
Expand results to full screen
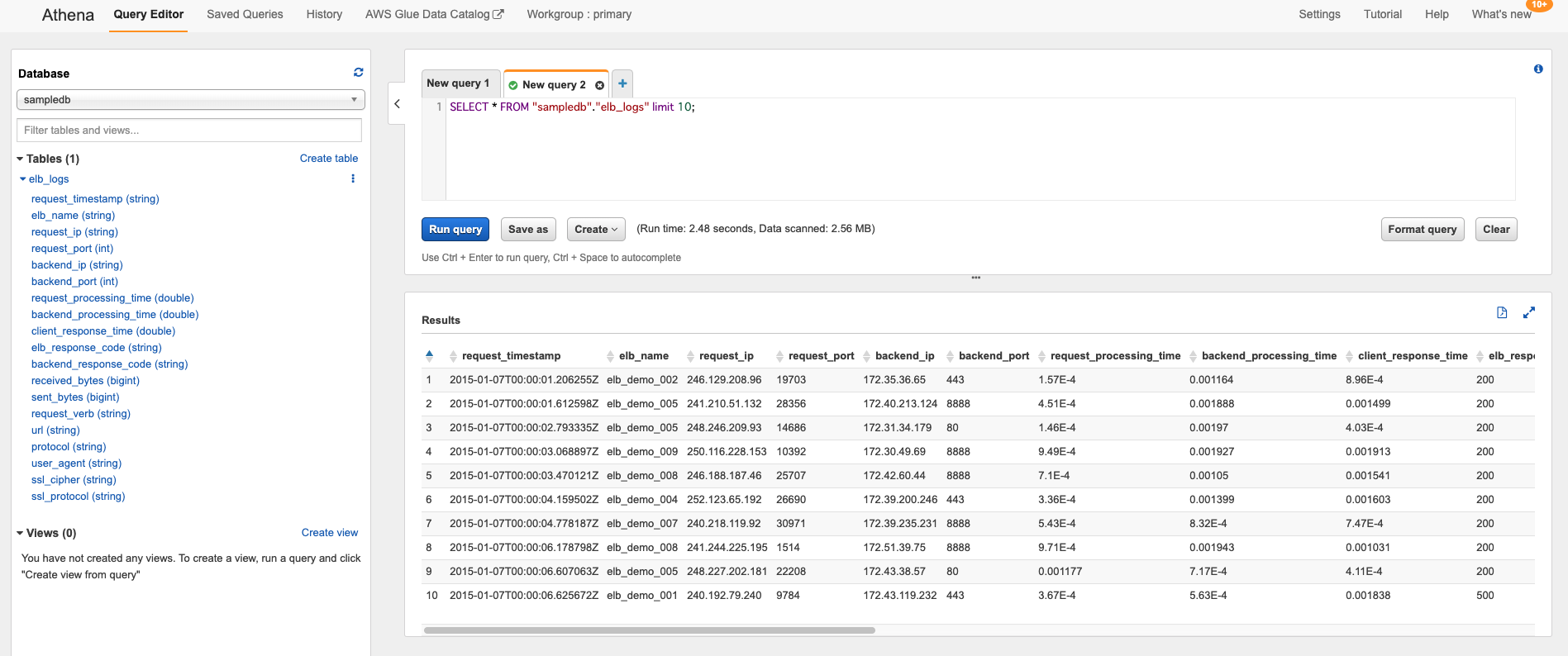pyautogui.click(x=1528, y=312)
